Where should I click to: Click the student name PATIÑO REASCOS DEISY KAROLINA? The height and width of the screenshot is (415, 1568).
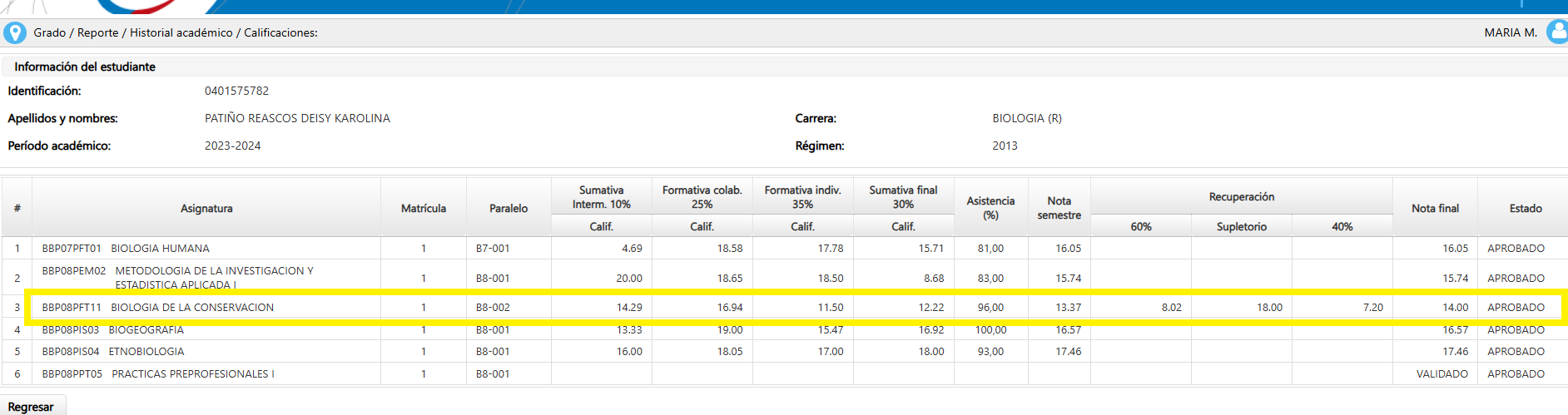pos(297,118)
